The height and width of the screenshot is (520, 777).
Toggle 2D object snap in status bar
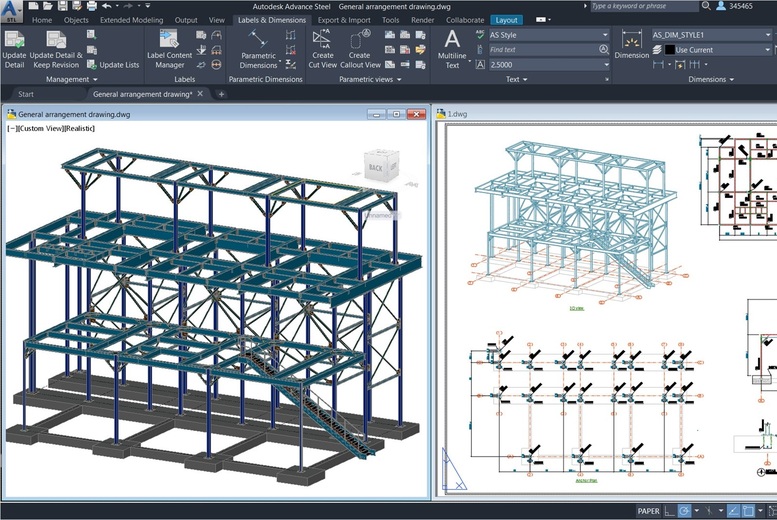click(x=748, y=511)
